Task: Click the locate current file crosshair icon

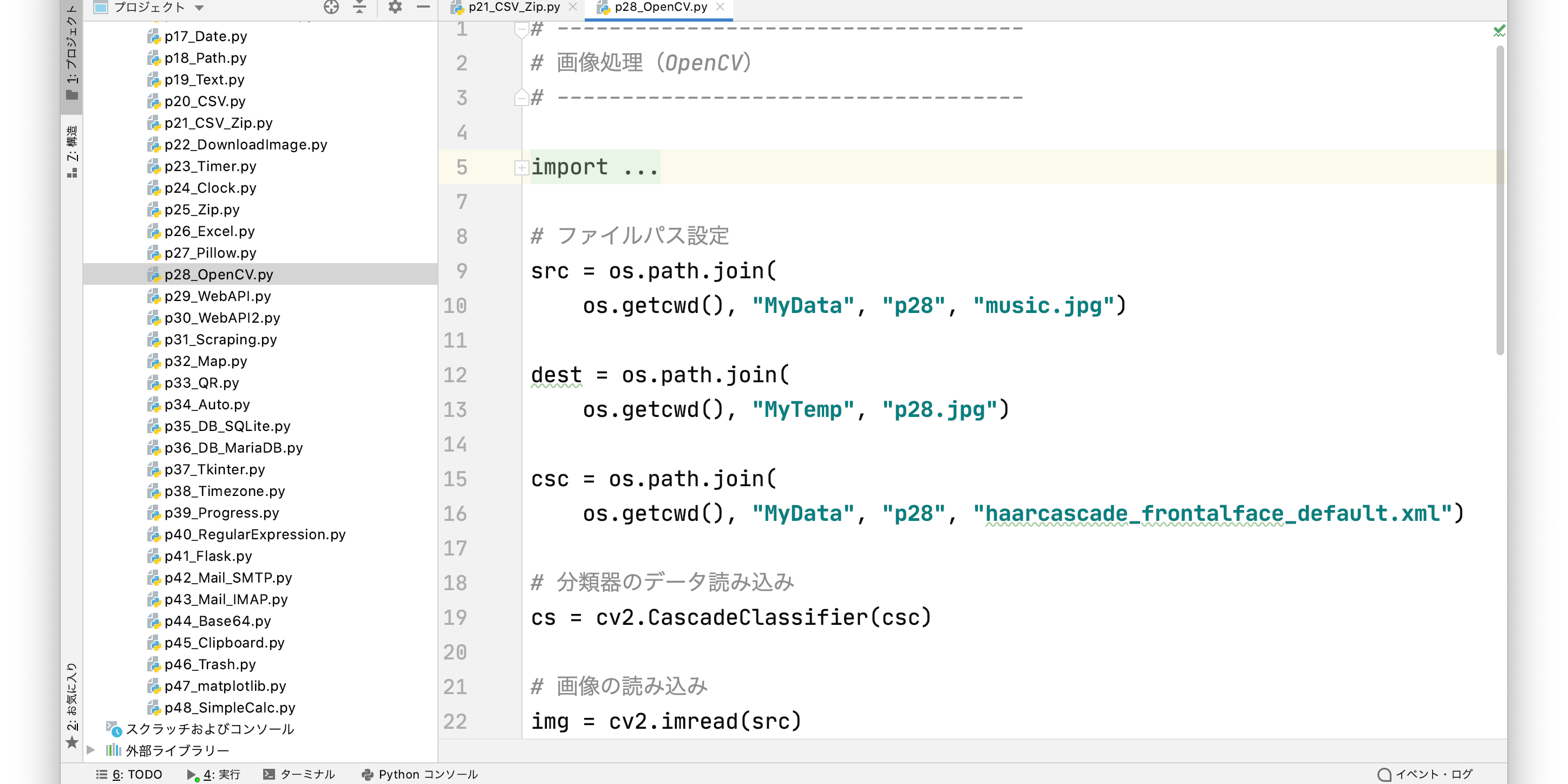Action: pyautogui.click(x=331, y=7)
